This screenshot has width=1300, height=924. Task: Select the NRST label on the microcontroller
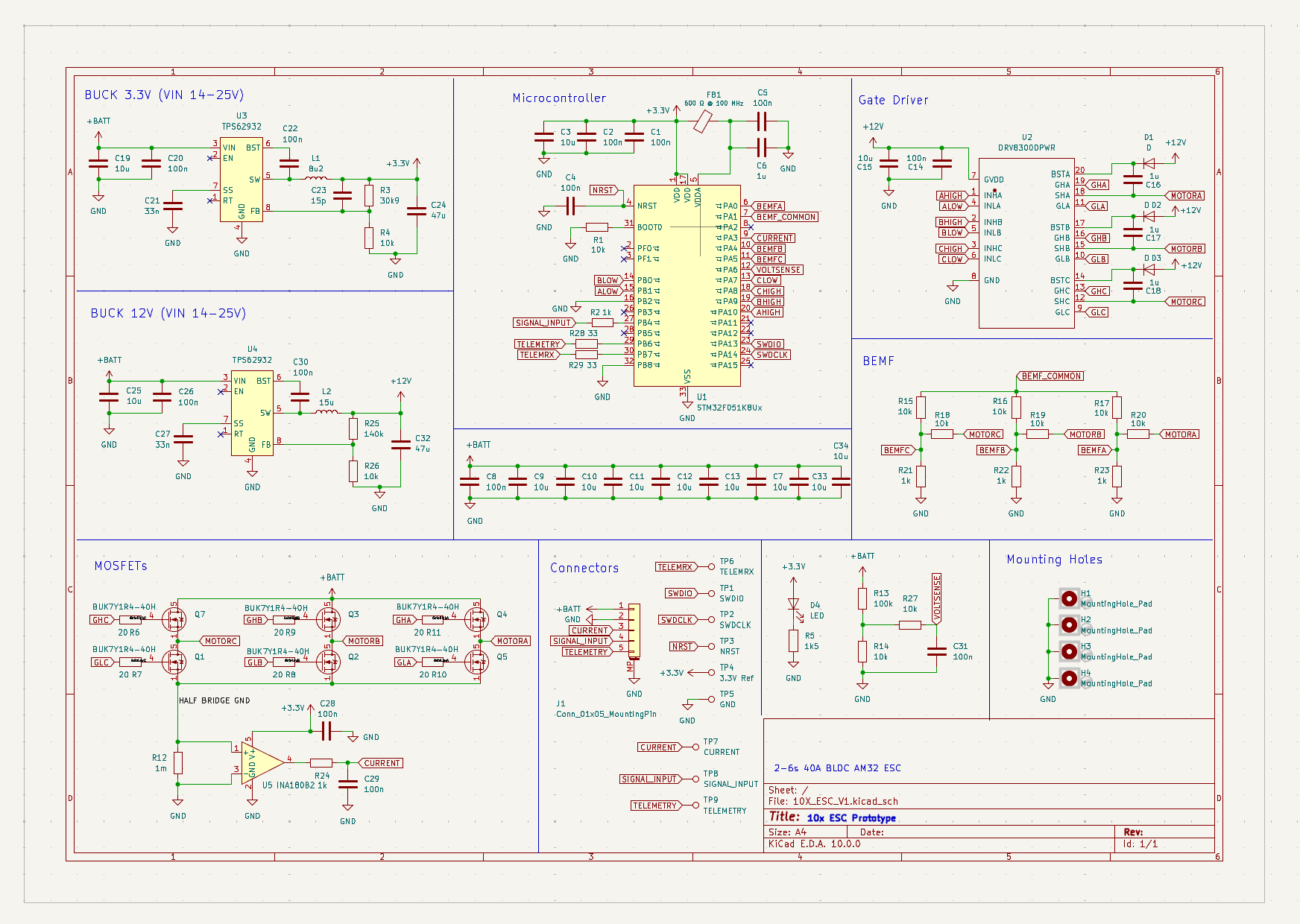pos(603,190)
